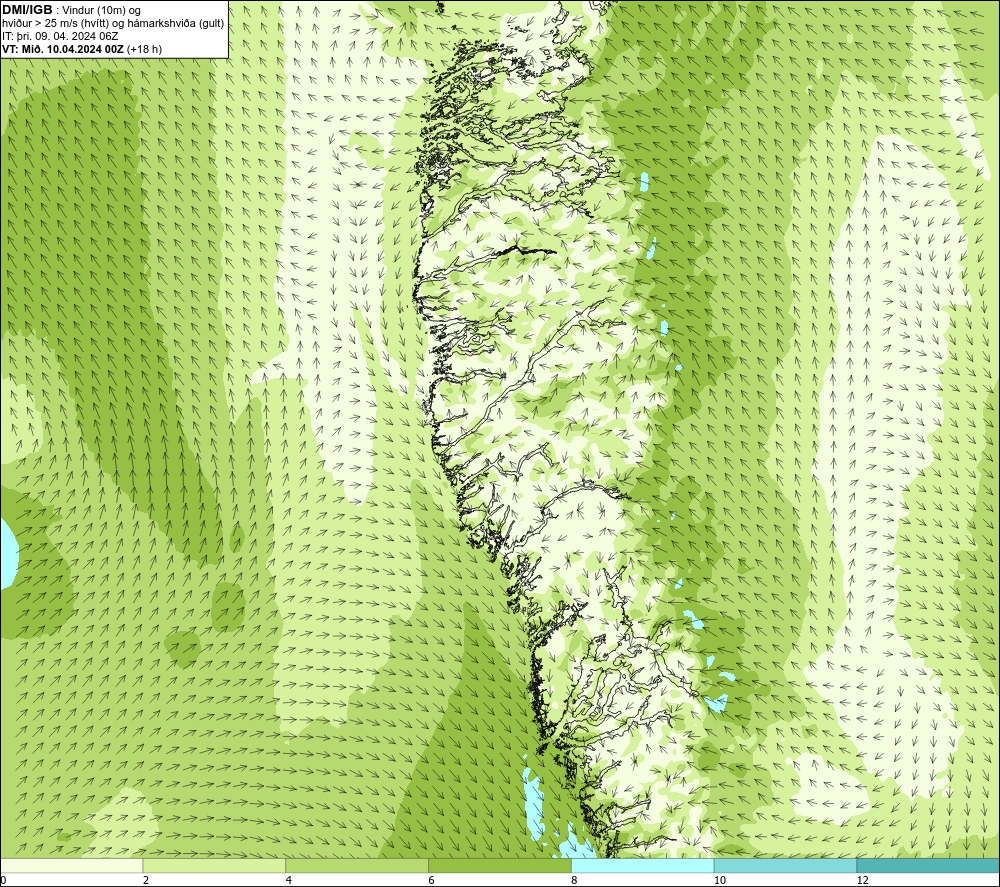
Task: Click the scale label '8'
Action: tap(575, 880)
